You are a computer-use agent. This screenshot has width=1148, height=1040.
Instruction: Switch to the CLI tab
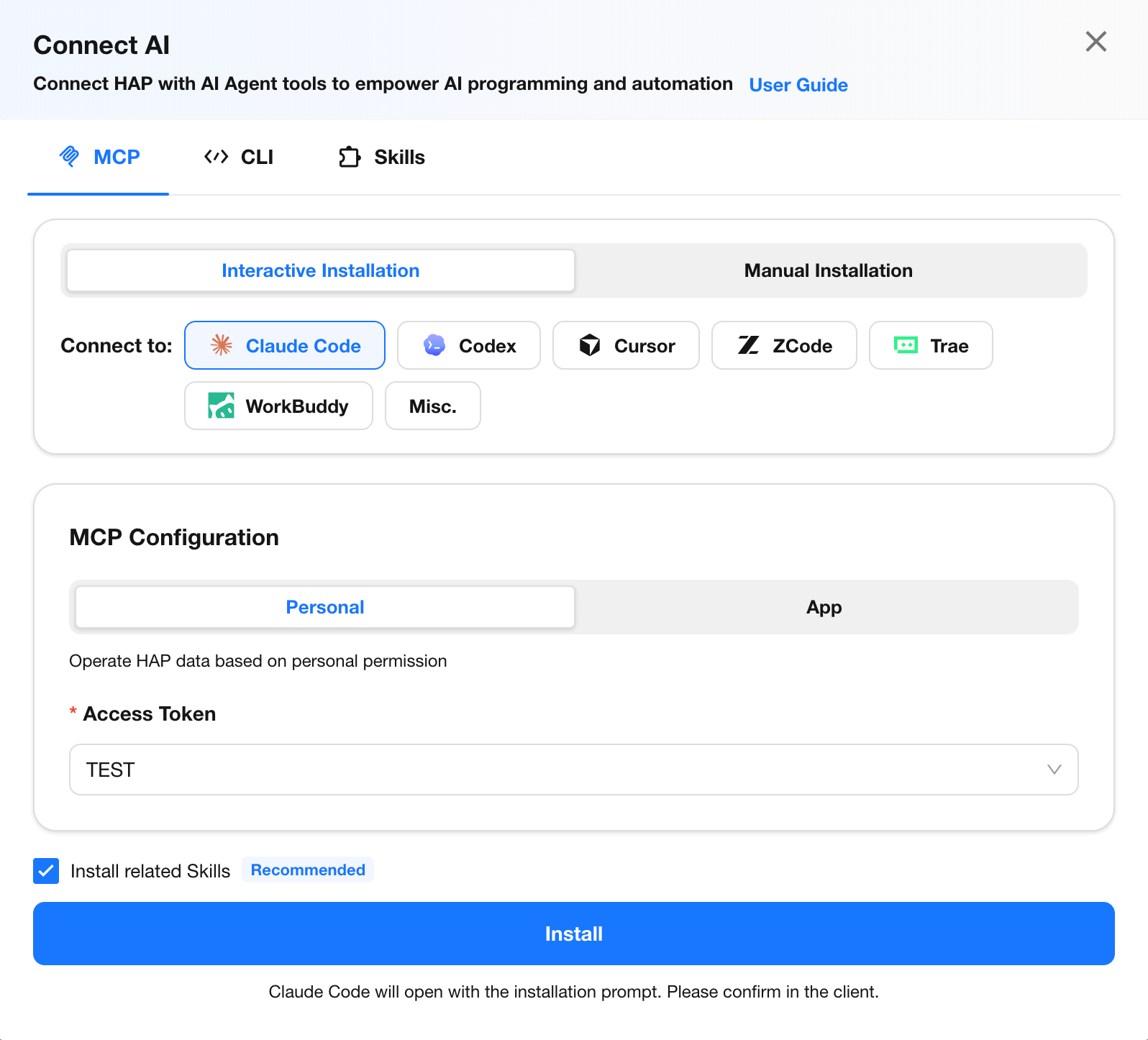(239, 157)
